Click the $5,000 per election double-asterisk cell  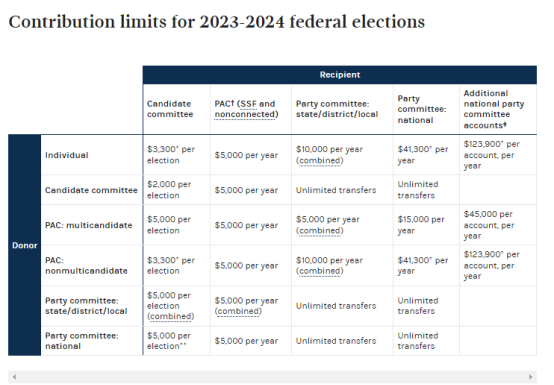tap(169, 341)
